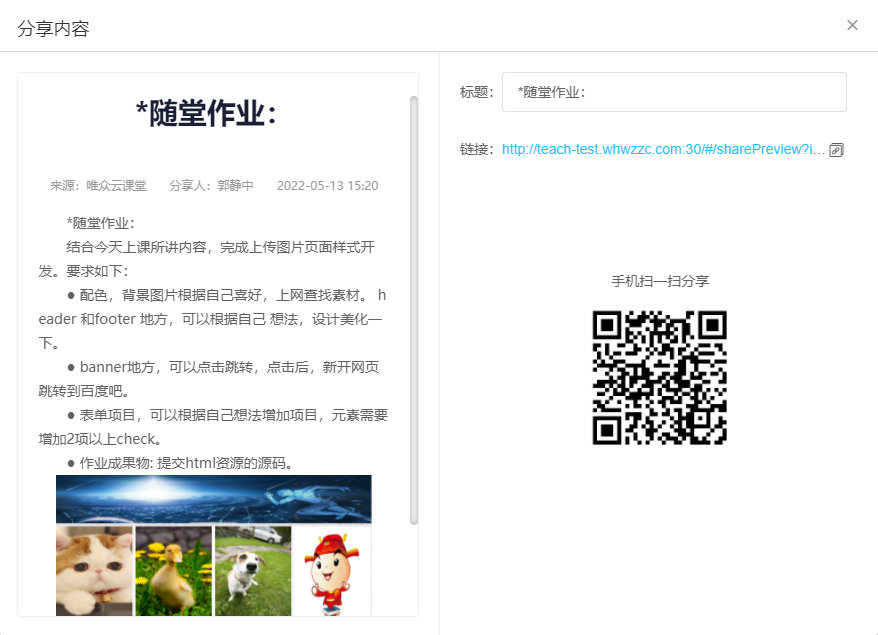Select the blue banner image in preview

tap(213, 499)
